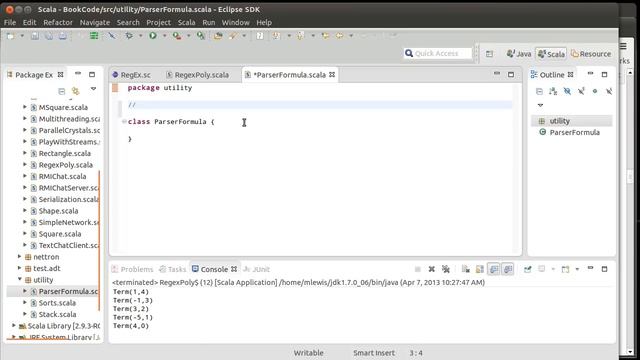Select Stack.scala in Package Explorer
The image size is (640, 360).
point(57,314)
